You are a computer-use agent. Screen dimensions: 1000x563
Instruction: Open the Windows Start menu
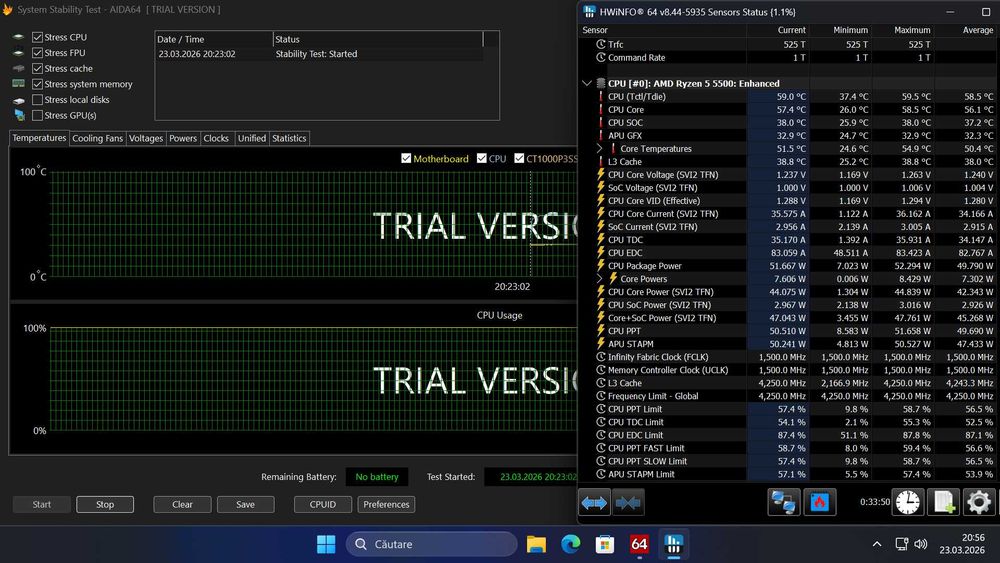[326, 544]
